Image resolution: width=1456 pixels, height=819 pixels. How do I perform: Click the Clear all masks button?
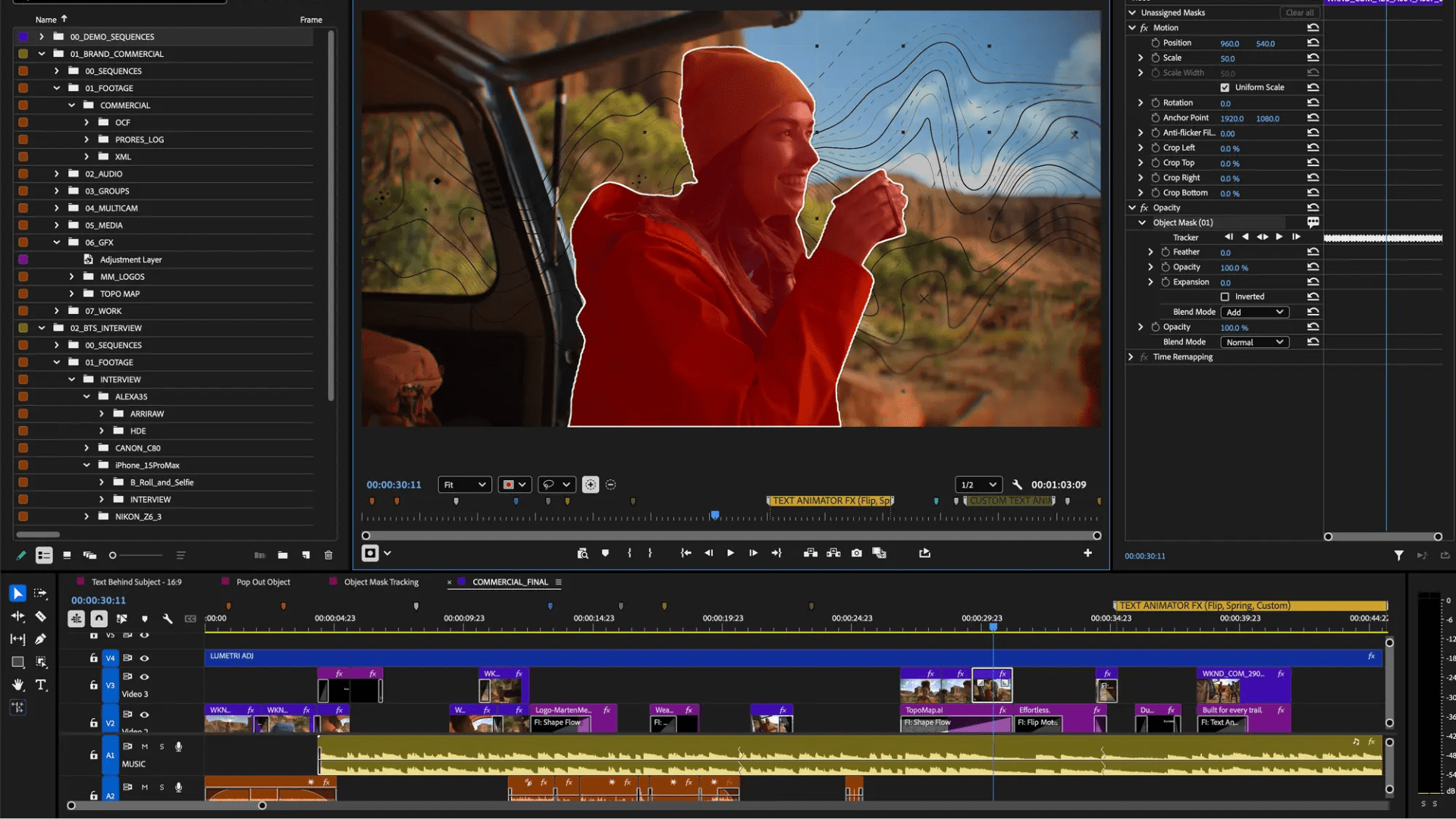pyautogui.click(x=1299, y=13)
